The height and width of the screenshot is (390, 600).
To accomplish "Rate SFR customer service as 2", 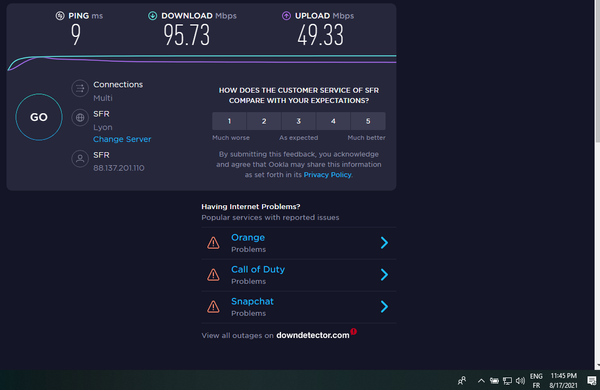I will click(x=264, y=121).
